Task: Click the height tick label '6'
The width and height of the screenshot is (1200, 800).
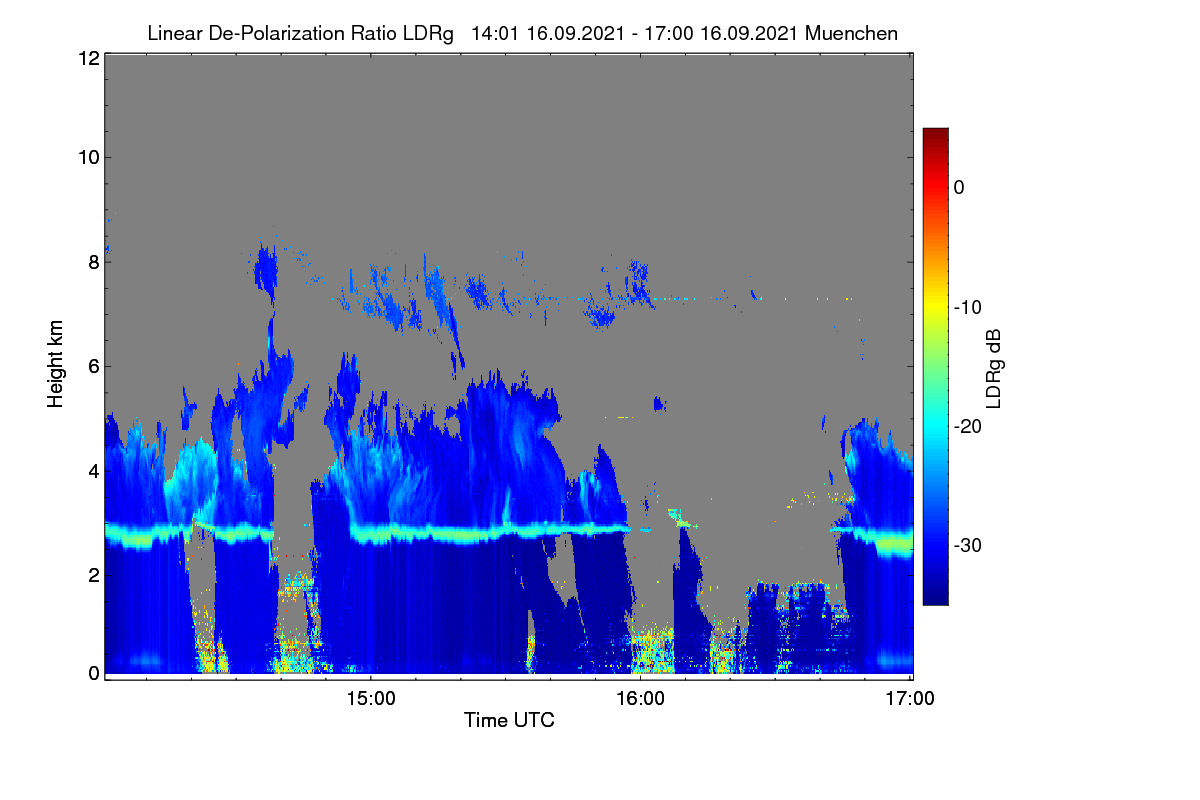Action: pos(93,366)
